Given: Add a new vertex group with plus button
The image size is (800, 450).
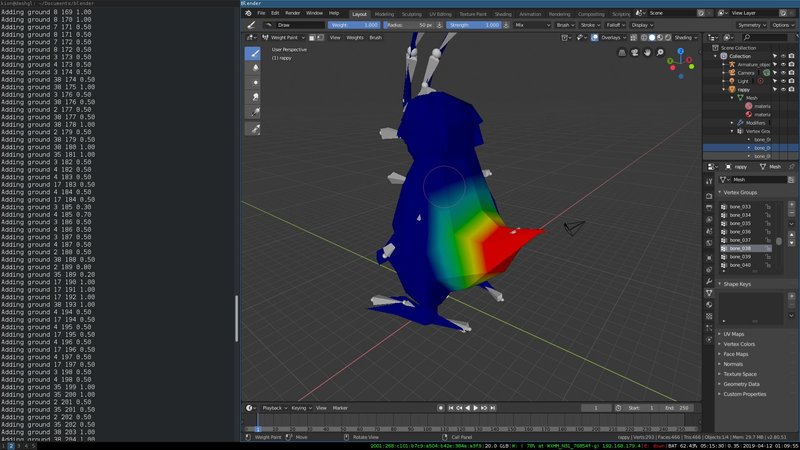Looking at the screenshot, I should coord(791,205).
